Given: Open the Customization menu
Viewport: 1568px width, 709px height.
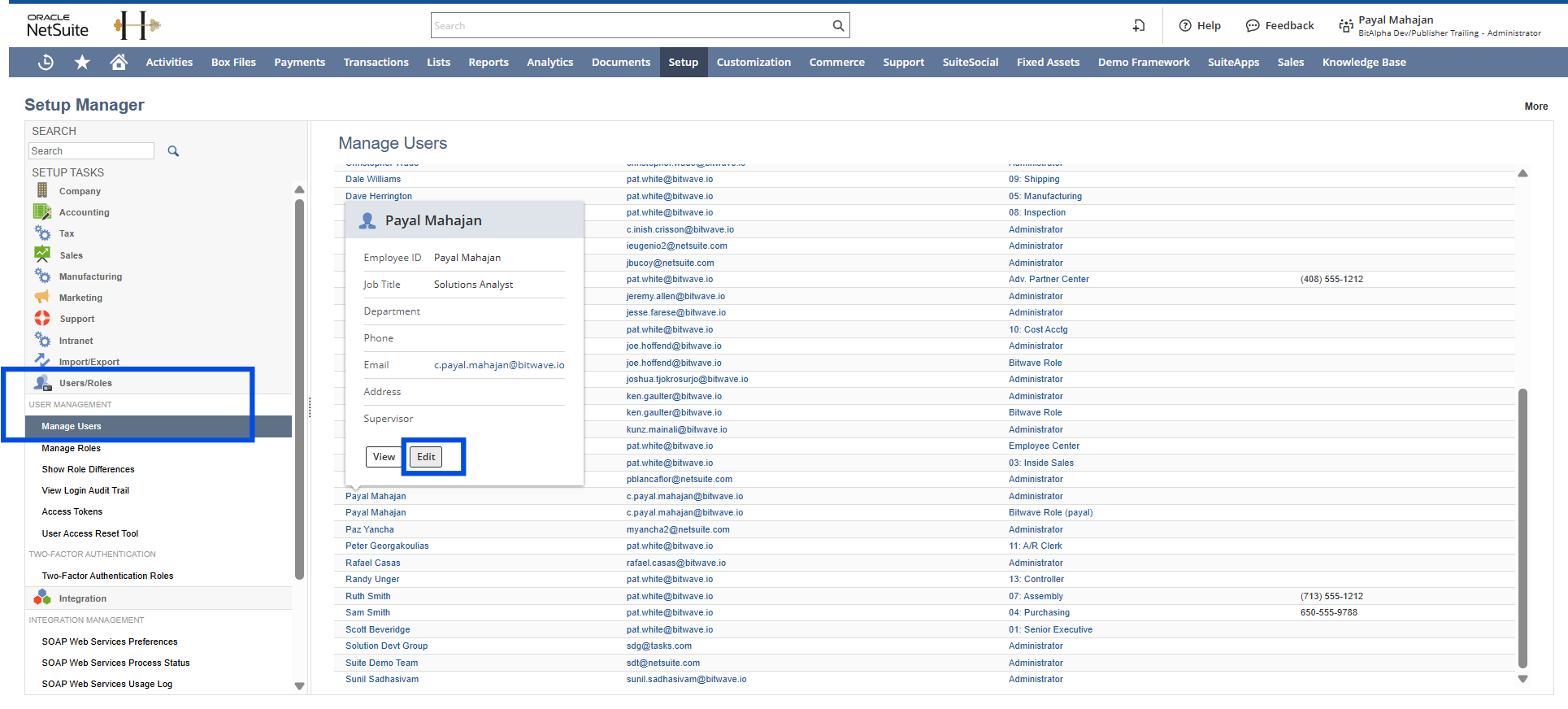Looking at the screenshot, I should coord(754,62).
